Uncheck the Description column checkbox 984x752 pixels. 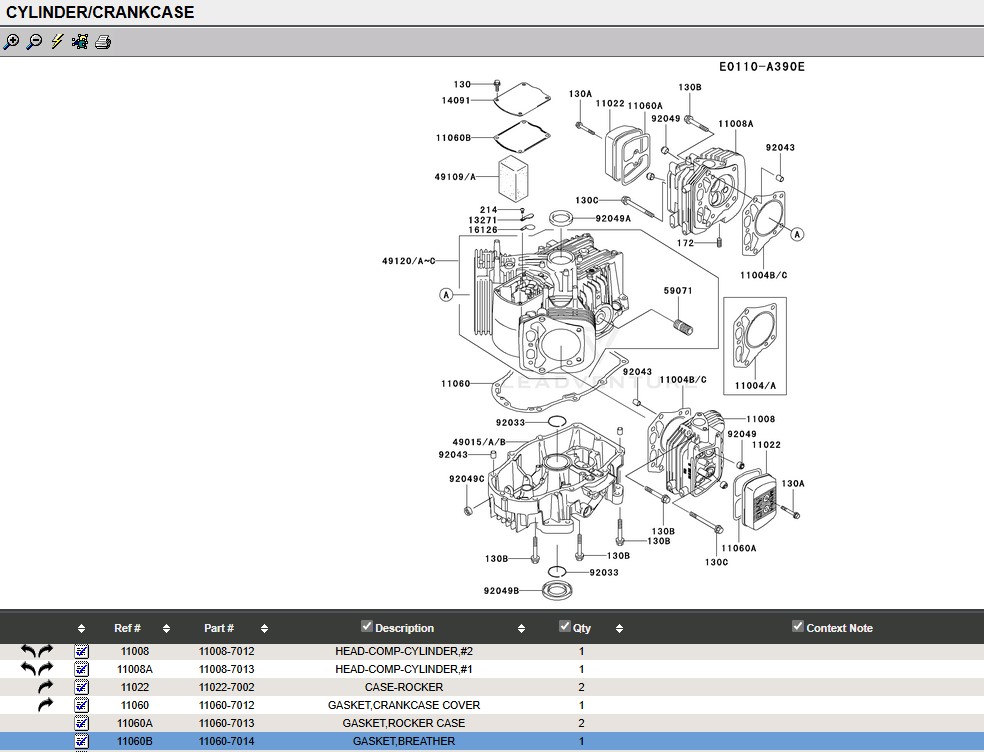(367, 627)
